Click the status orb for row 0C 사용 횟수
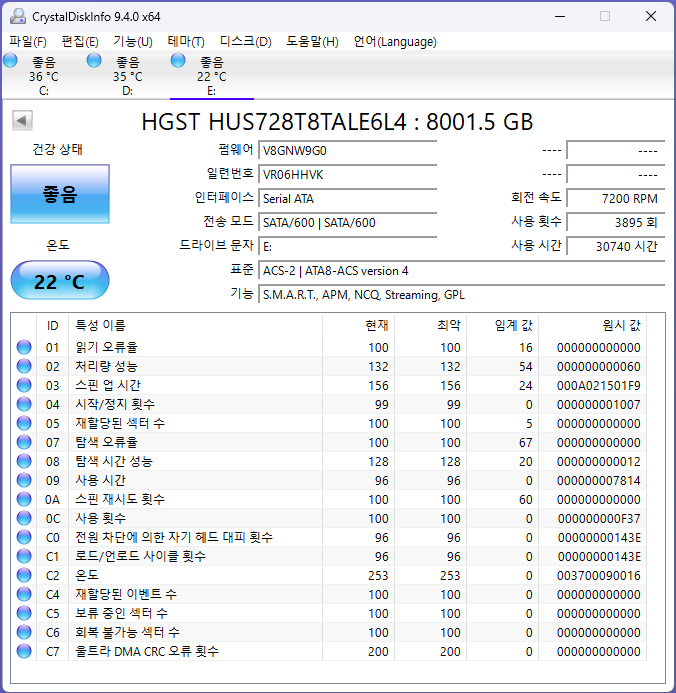This screenshot has width=676, height=693. [x=24, y=518]
